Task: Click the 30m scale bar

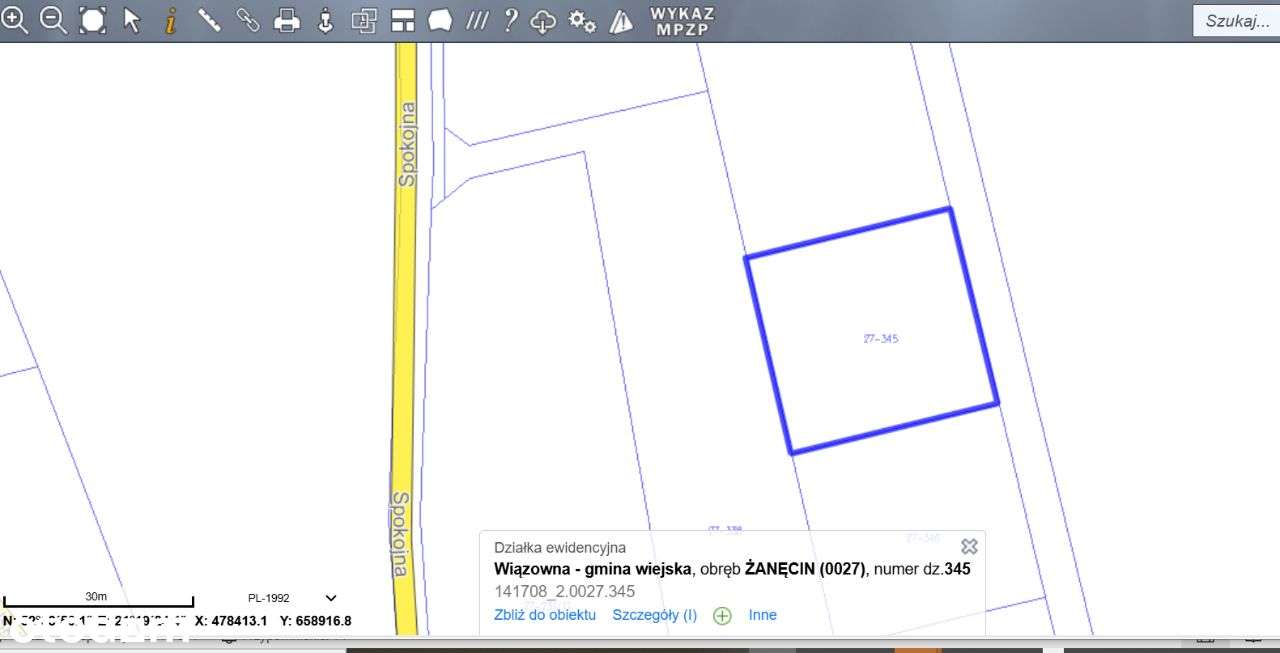Action: [x=96, y=600]
